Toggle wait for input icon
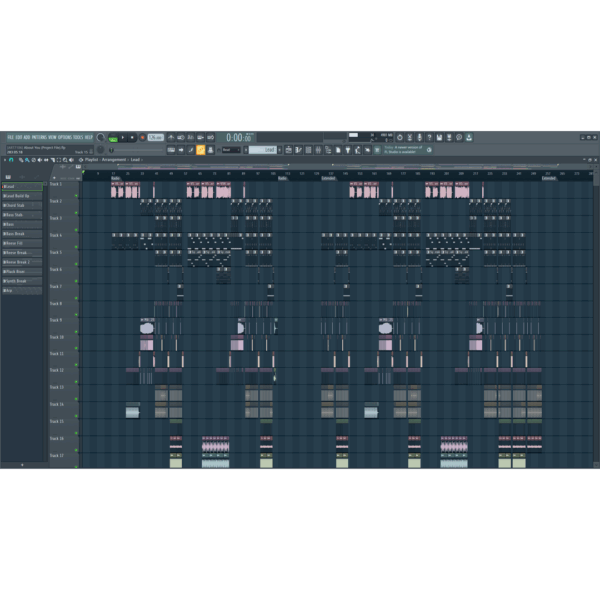 tap(181, 137)
